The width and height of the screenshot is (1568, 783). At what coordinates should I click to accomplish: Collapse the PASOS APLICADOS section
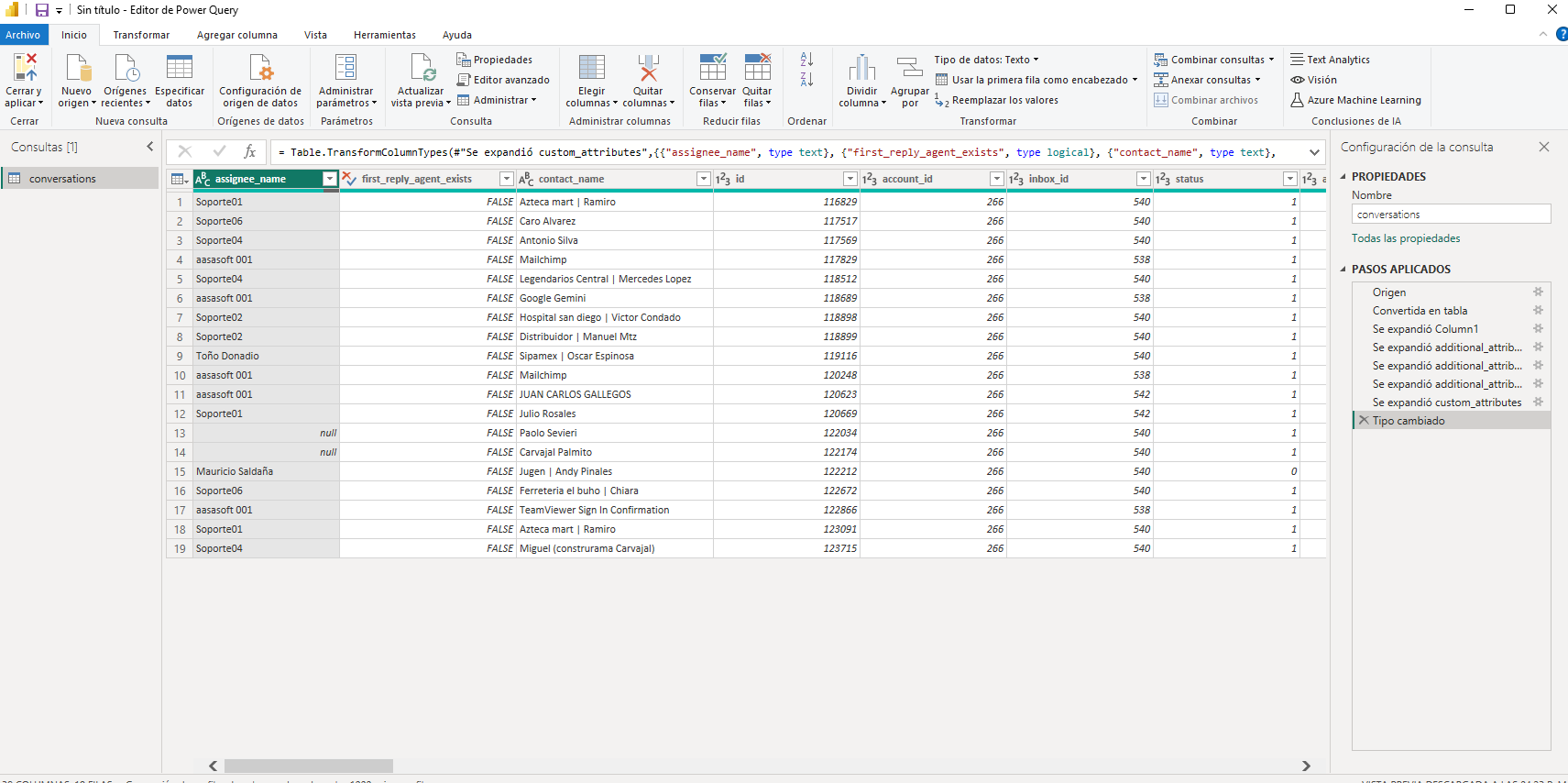point(1343,270)
